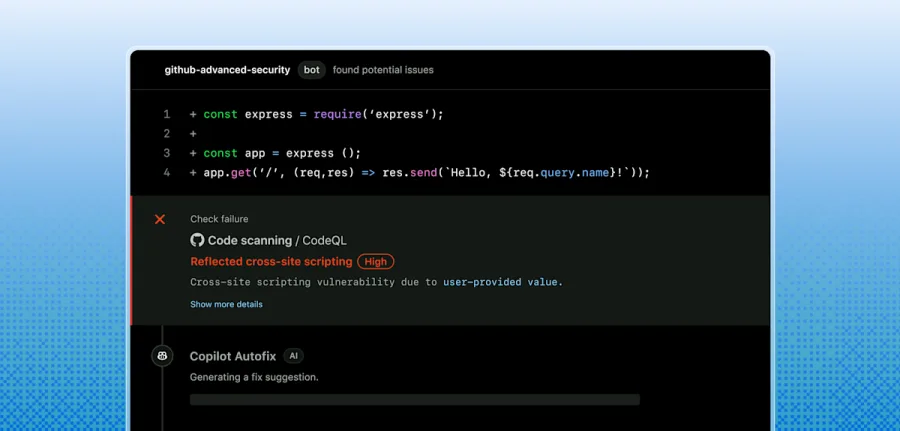This screenshot has width=900, height=431.
Task: Click the user-provided value link
Action: coord(503,282)
